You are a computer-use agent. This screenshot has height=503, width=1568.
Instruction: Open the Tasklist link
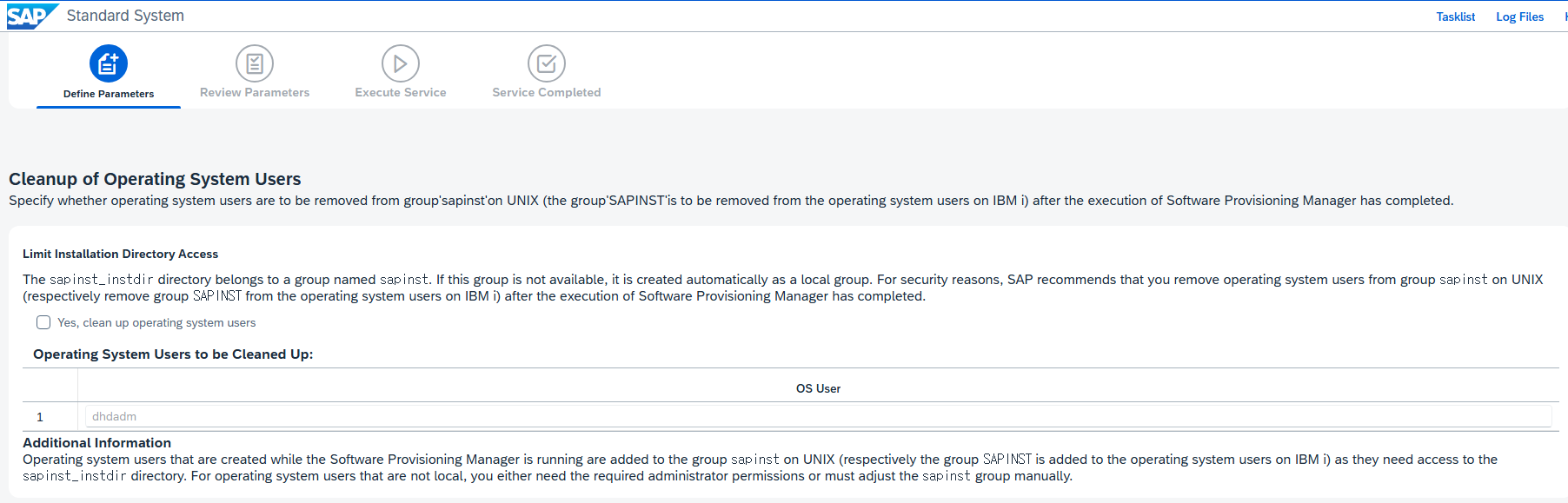tap(1455, 17)
